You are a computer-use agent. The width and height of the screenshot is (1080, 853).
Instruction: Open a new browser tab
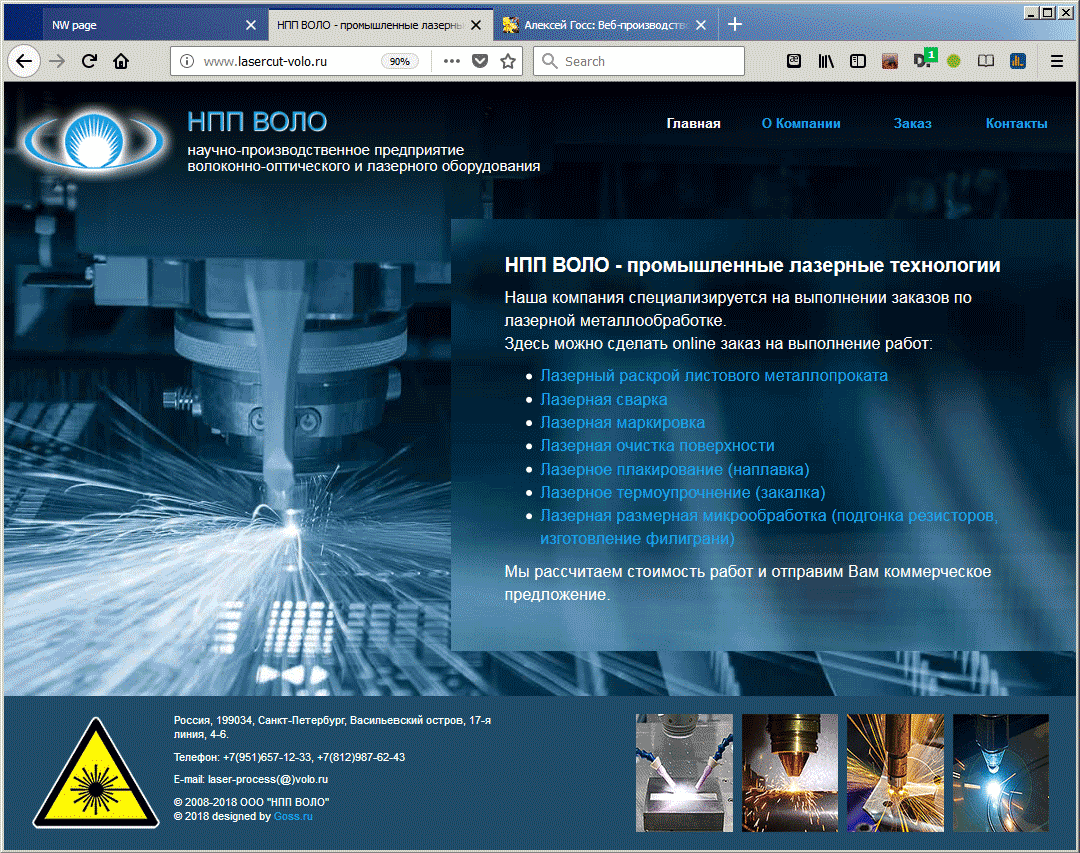(x=735, y=25)
